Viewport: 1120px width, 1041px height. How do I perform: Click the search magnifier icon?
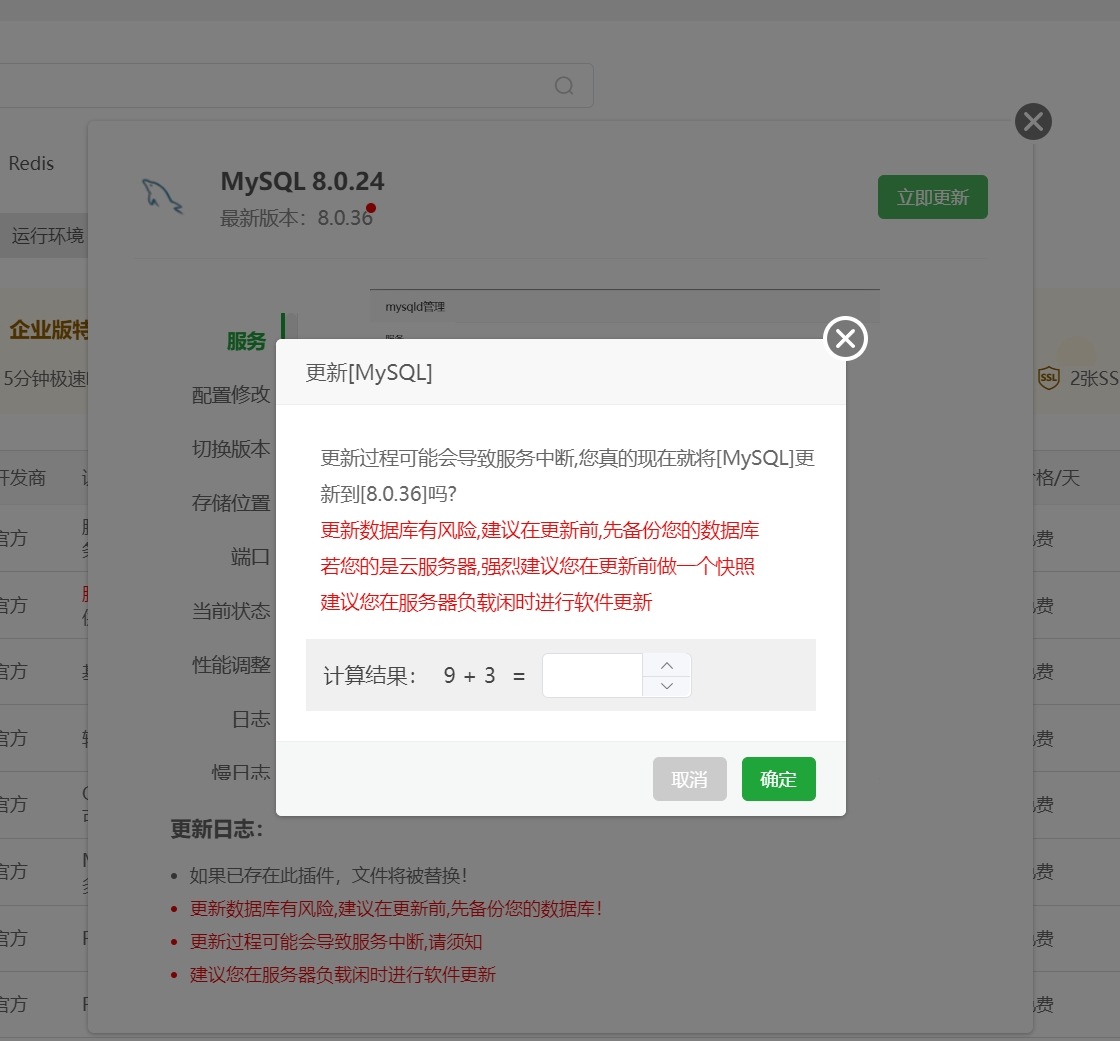564,86
